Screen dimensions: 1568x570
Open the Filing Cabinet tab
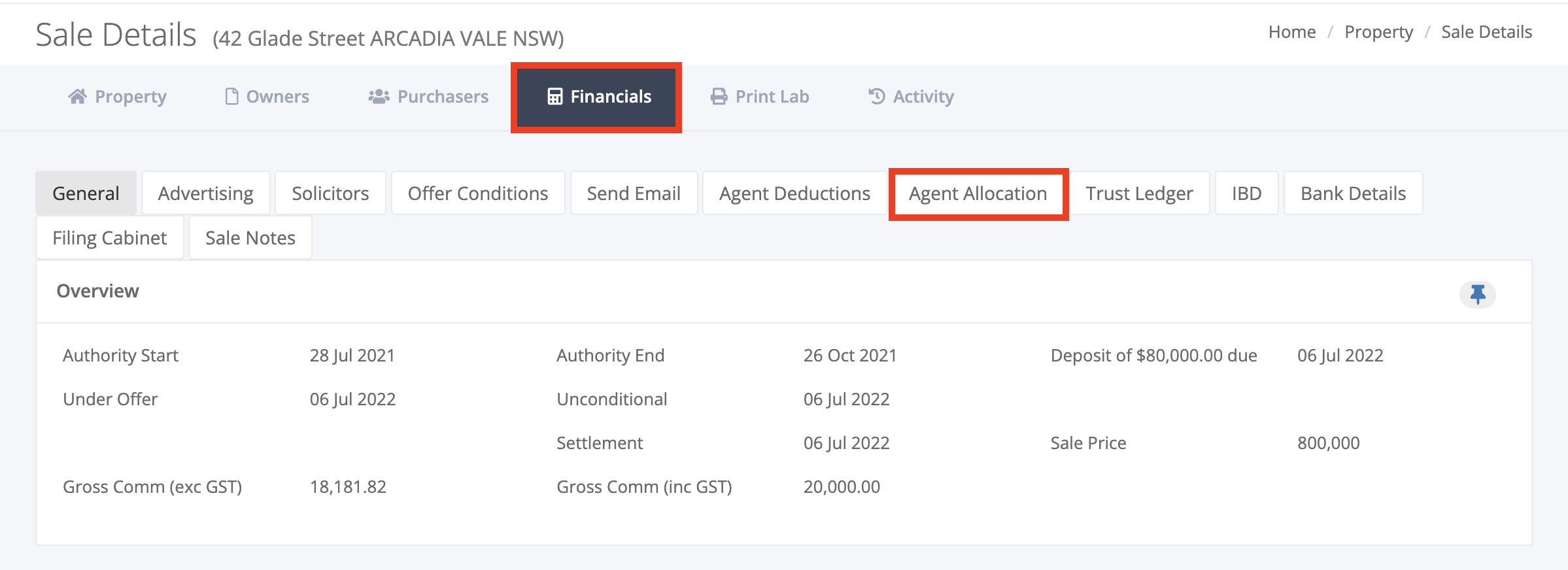110,238
